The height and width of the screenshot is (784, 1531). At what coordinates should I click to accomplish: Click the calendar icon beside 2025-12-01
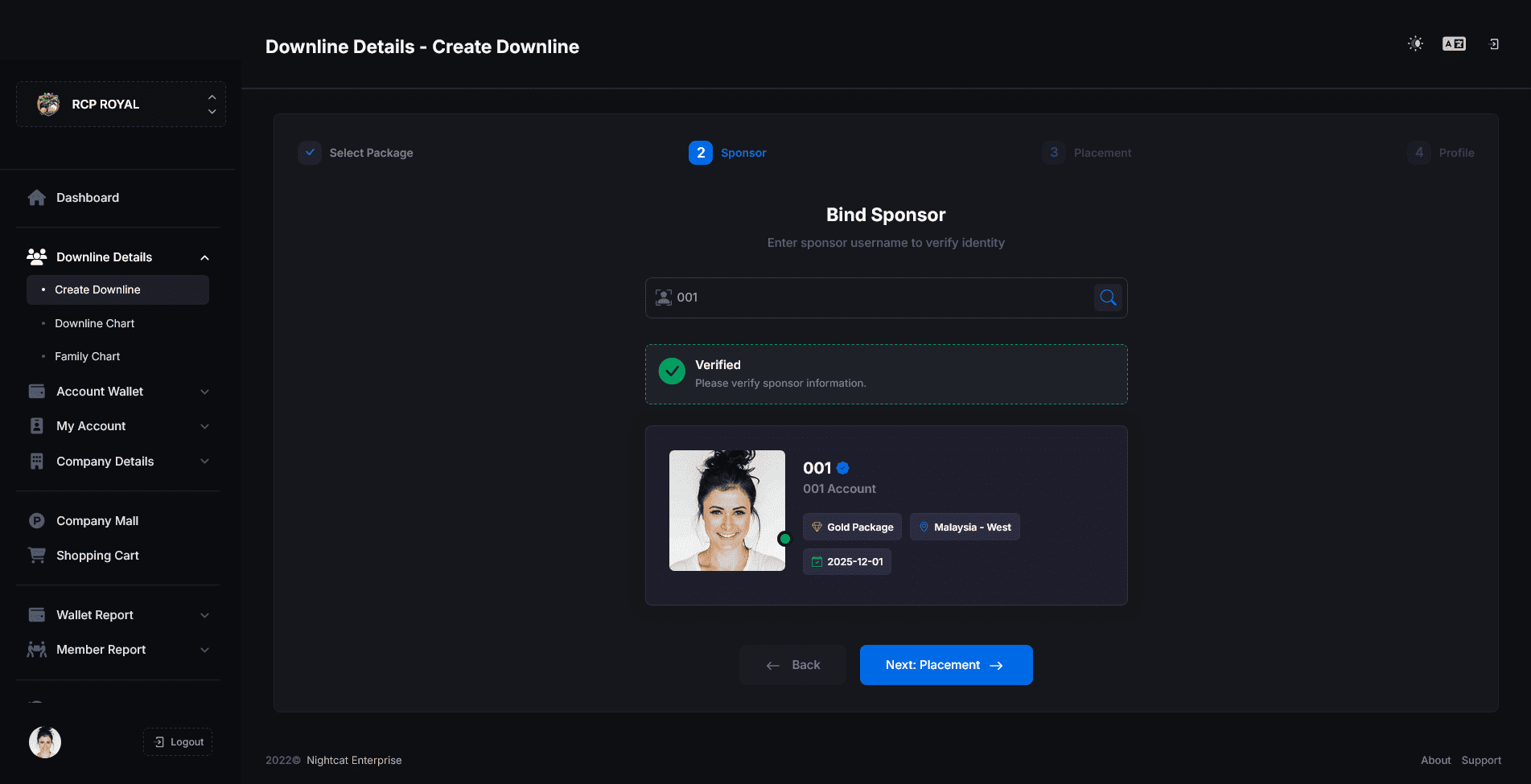(817, 562)
